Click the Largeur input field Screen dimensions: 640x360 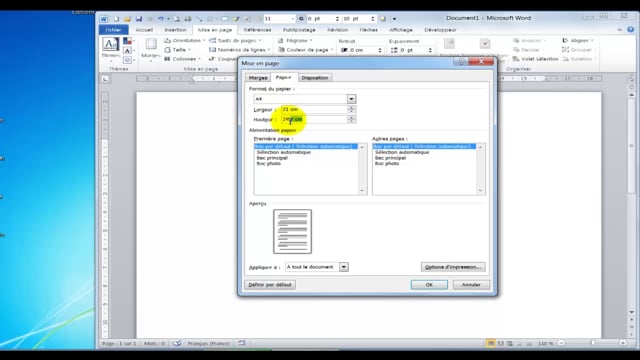point(313,109)
